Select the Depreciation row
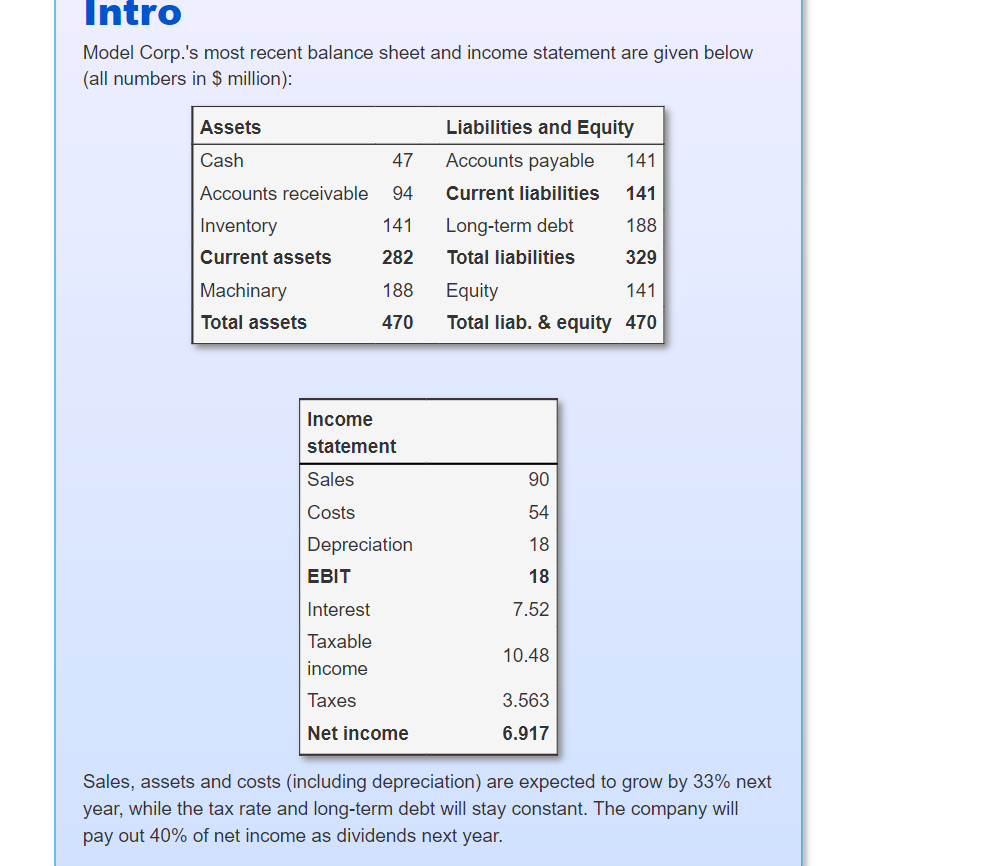 point(360,544)
